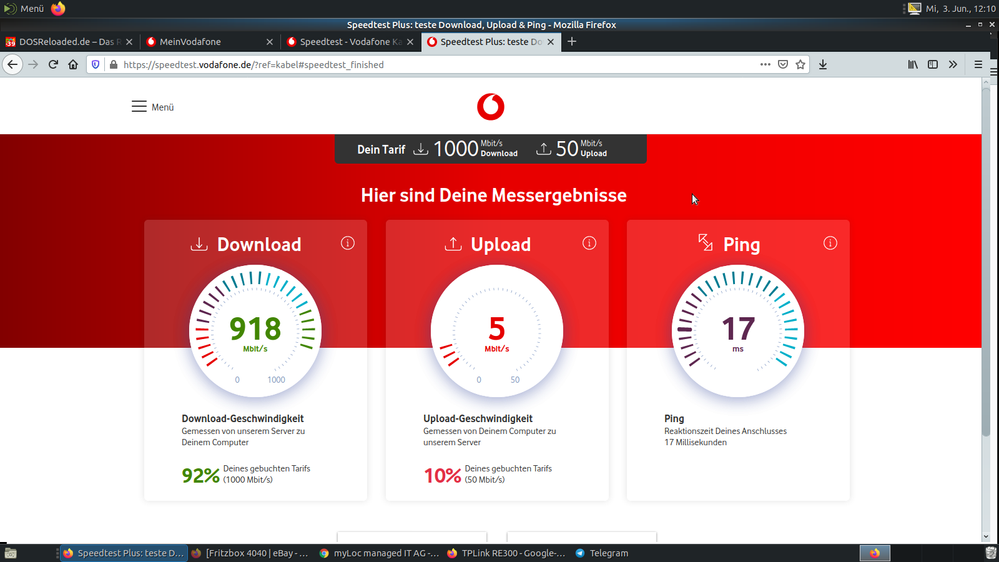This screenshot has height=562, width=999.
Task: Go forward in Firefox history
Action: 33,64
